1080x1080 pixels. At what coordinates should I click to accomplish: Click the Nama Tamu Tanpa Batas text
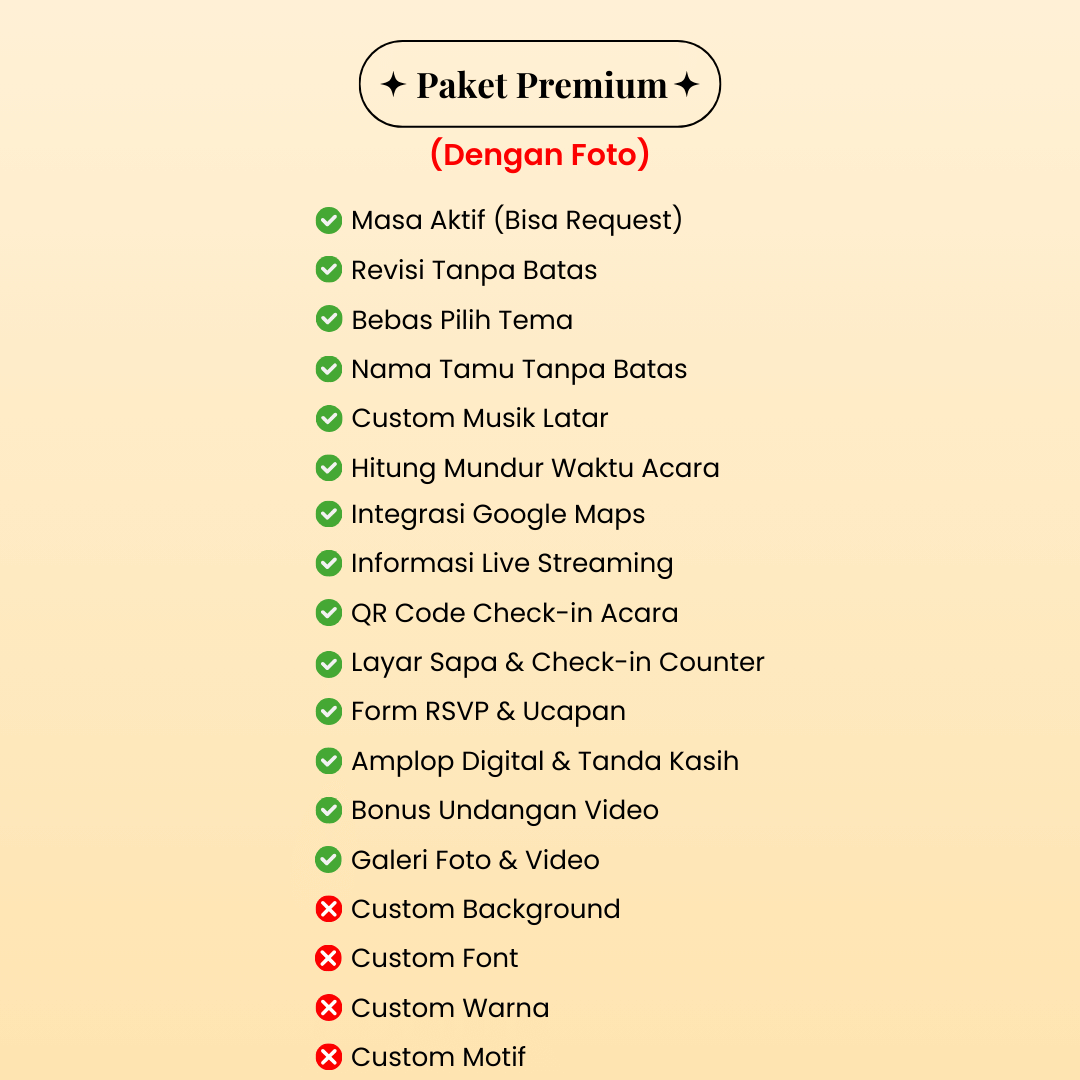[x=519, y=369]
